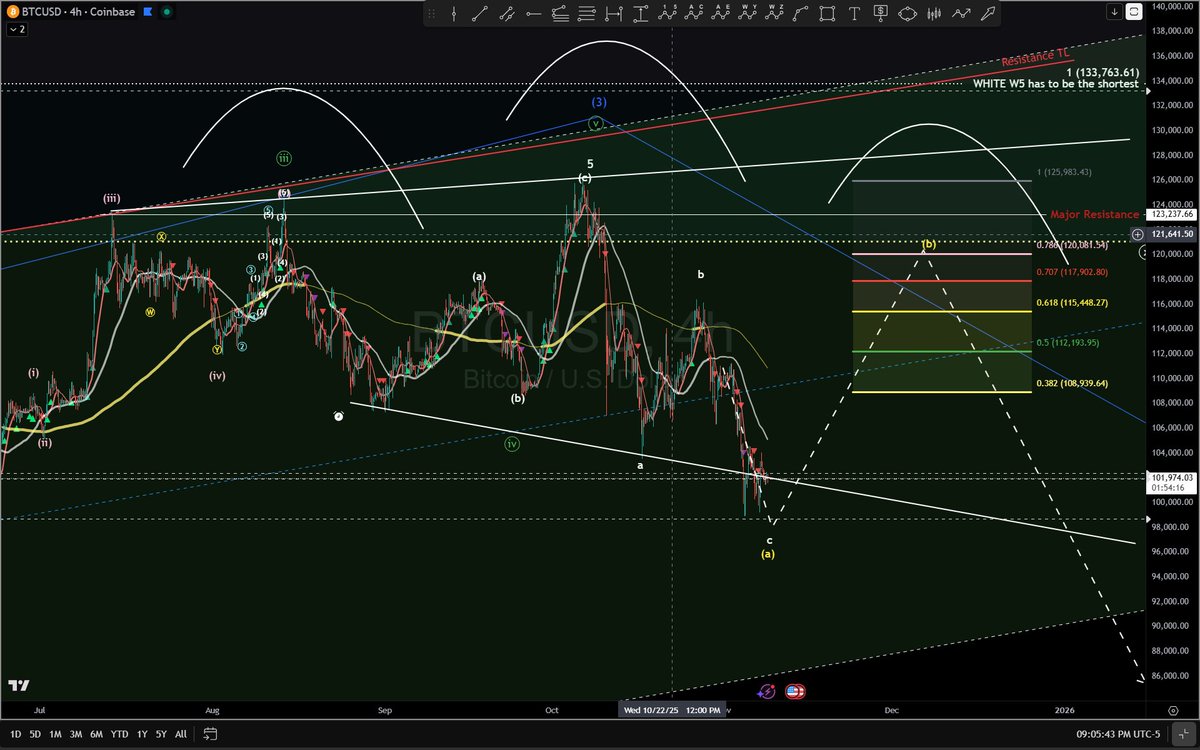
Task: Open the go-to-date calendar
Action: pos(211,734)
